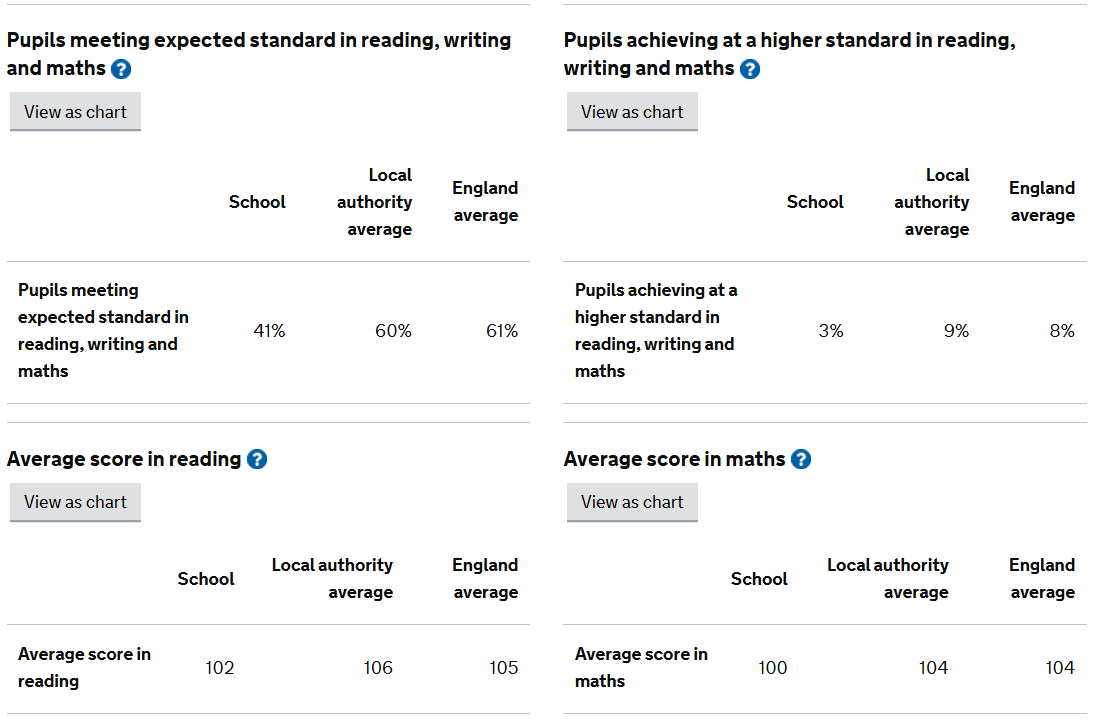Click the England reading average of 105
Screen dimensions: 1093x726
click(x=503, y=668)
